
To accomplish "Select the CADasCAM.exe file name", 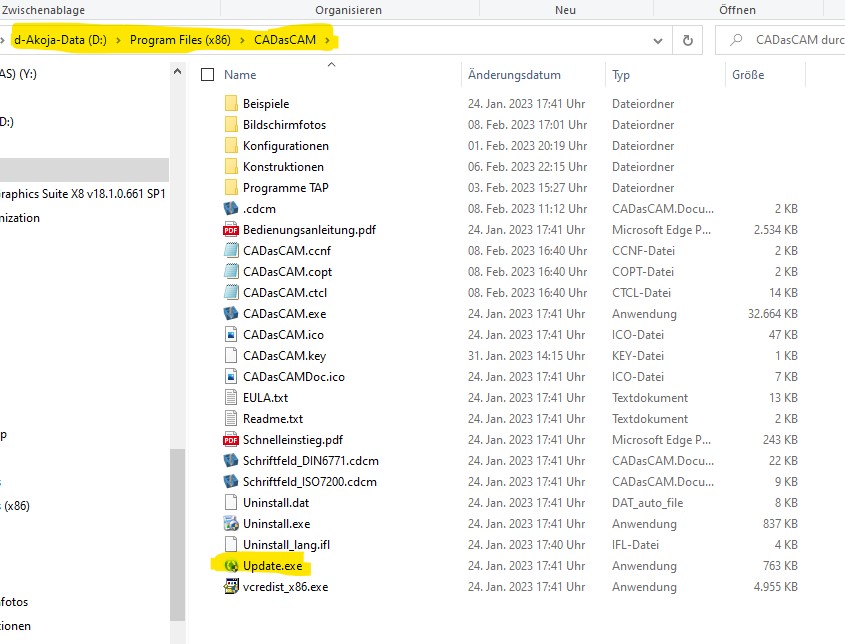I will pos(285,314).
